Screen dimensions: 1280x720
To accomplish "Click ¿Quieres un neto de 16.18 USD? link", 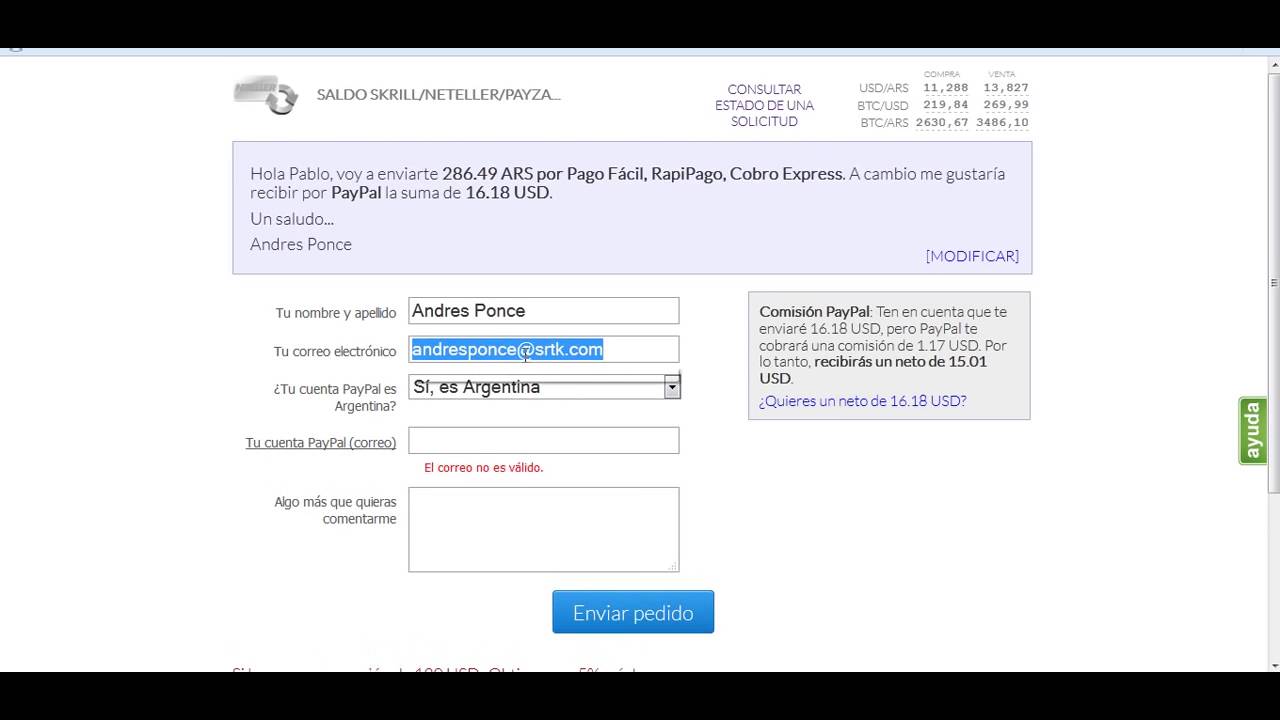I will coord(862,401).
